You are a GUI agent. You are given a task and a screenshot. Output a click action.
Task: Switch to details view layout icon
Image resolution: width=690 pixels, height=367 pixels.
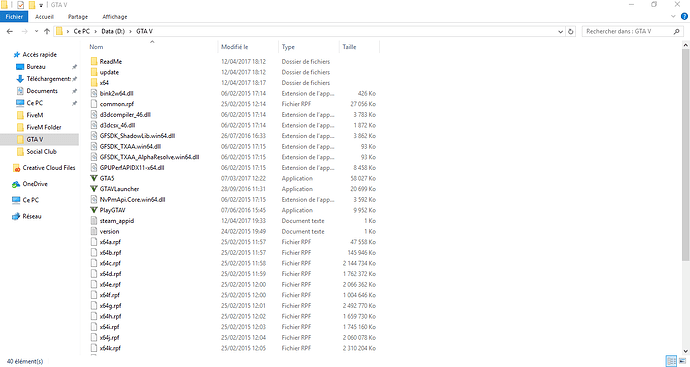point(672,361)
